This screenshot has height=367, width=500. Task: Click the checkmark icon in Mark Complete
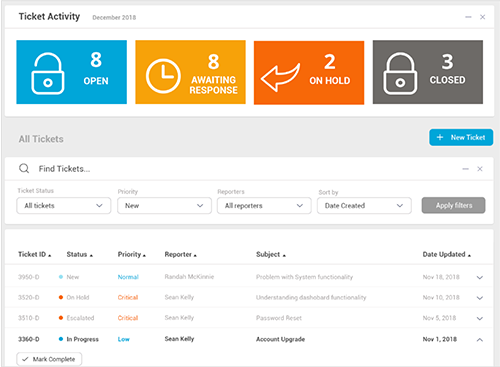pyautogui.click(x=25, y=359)
